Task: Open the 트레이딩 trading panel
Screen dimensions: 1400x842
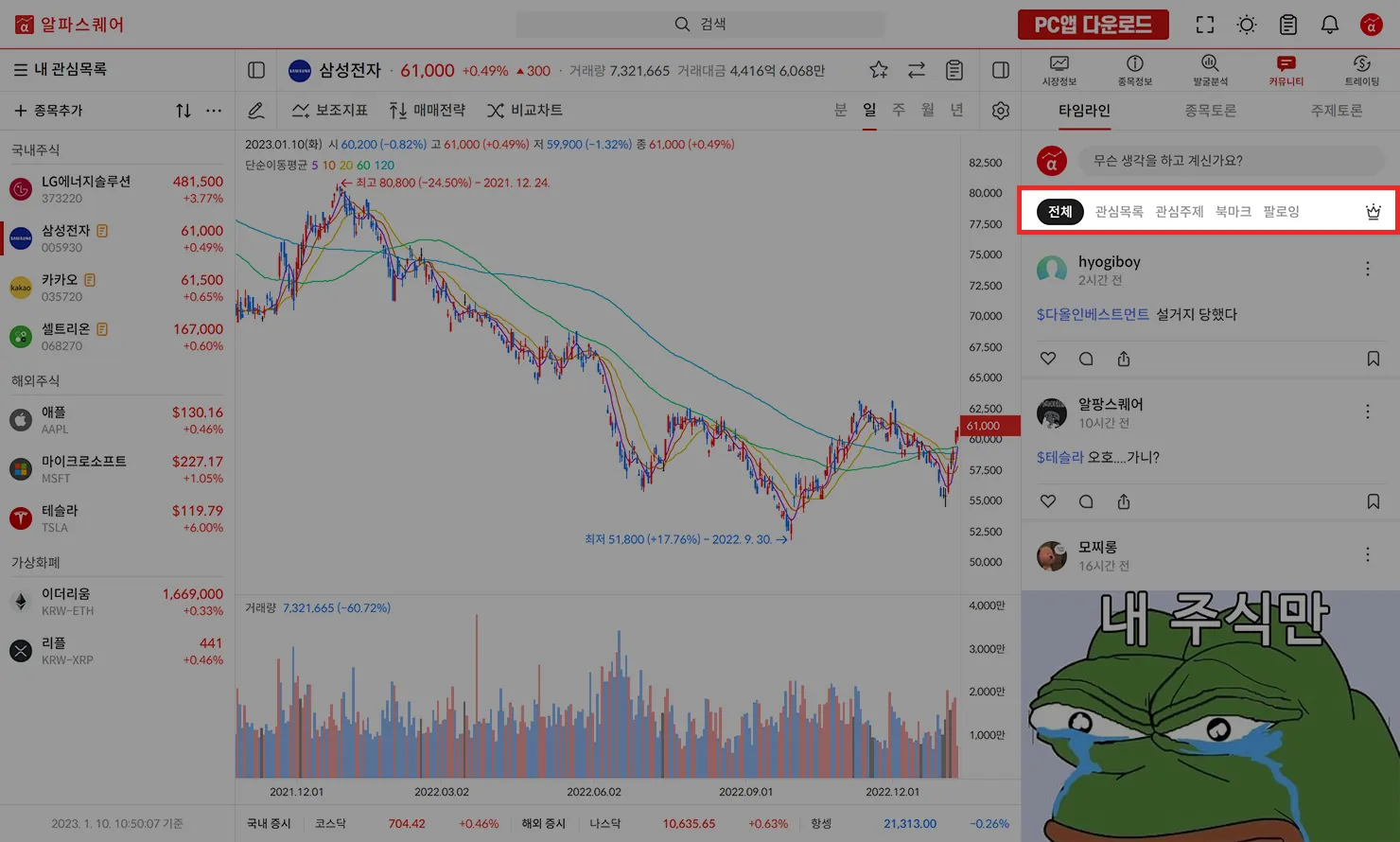Action: tap(1362, 71)
